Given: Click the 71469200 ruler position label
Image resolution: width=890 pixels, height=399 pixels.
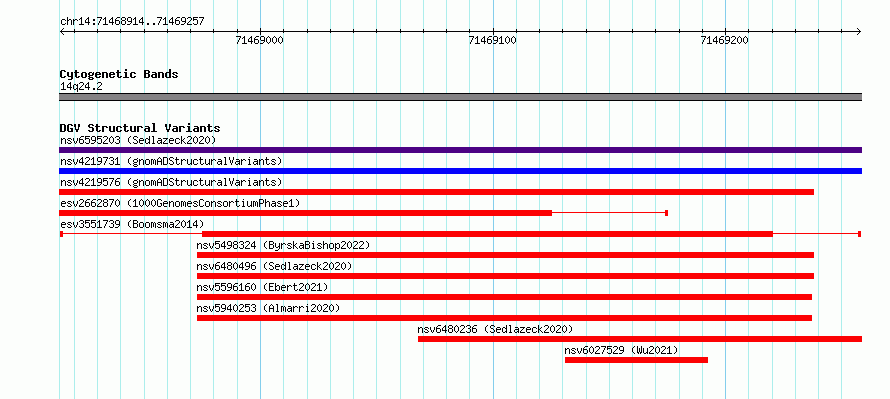Looking at the screenshot, I should (x=725, y=40).
